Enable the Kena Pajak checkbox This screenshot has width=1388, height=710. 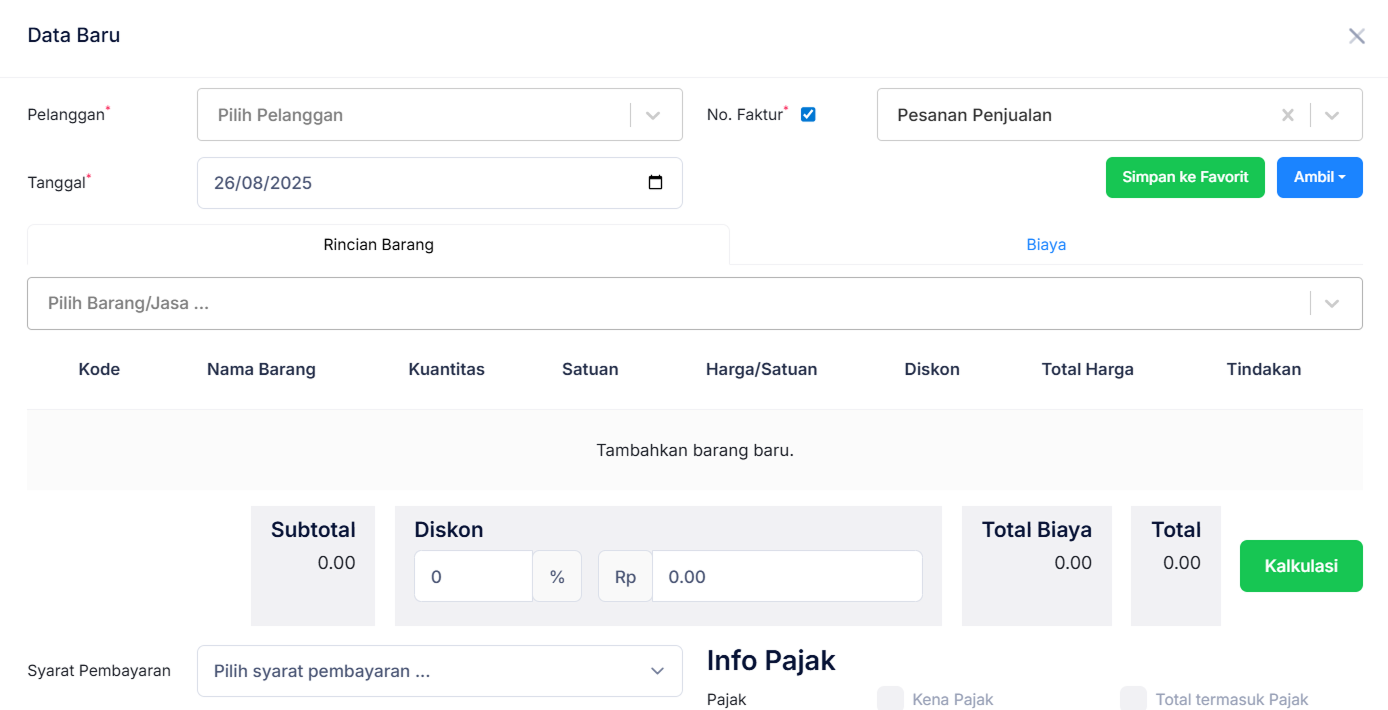[889, 698]
